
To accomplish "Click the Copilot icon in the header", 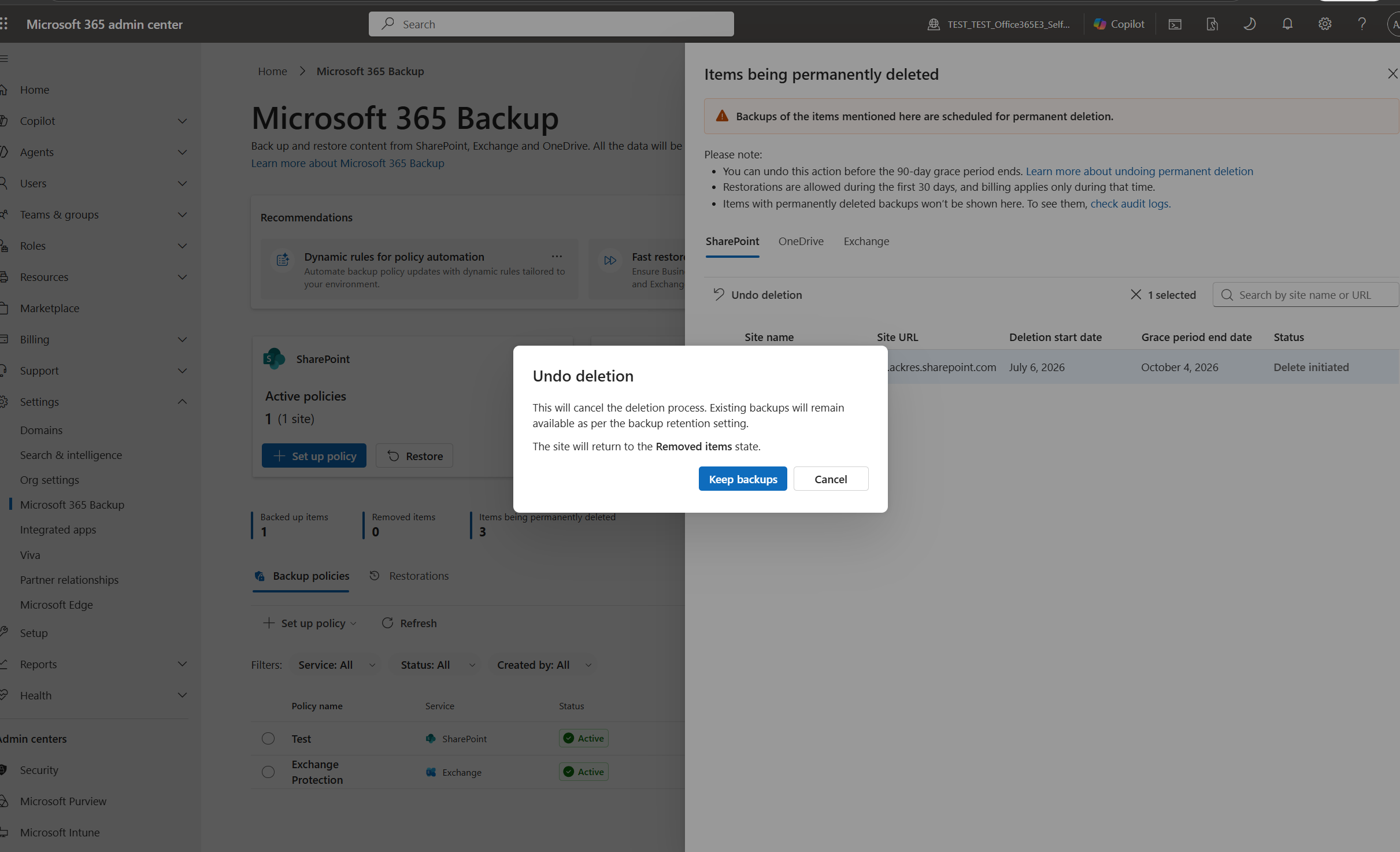I will [1100, 24].
